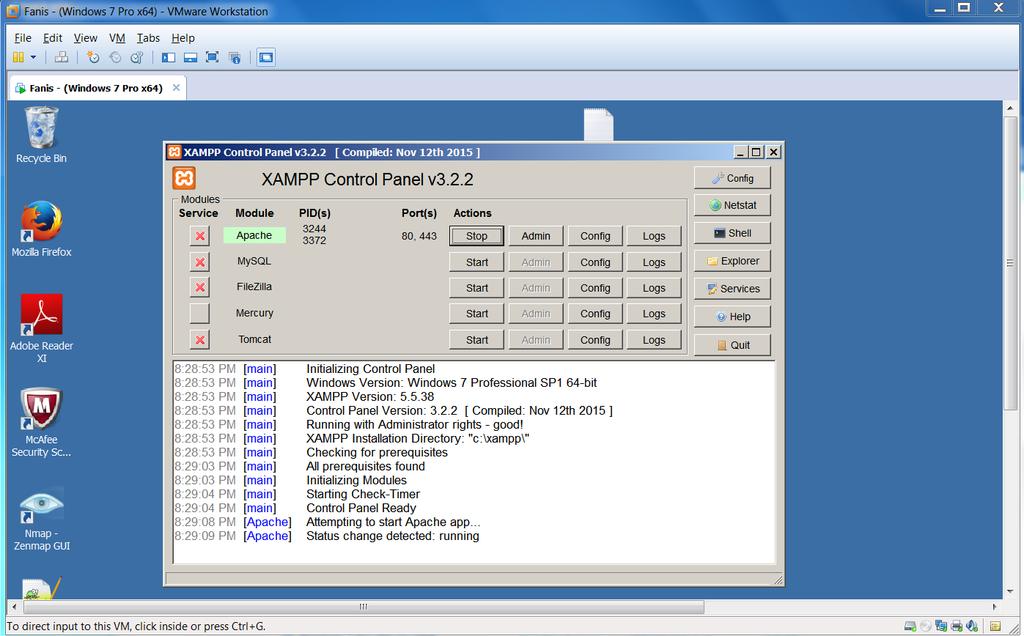View Apache Logs
Screen dimensions: 1024x636
coord(654,236)
